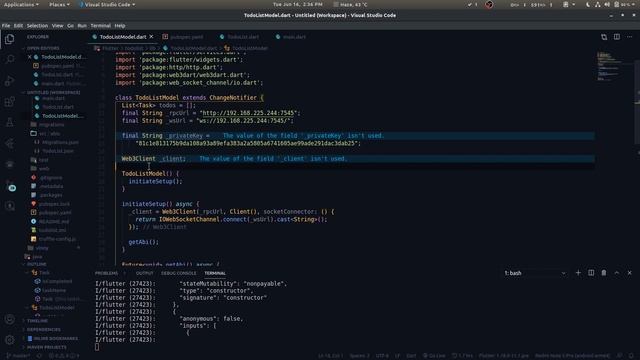Click the Spaces: 2 indentation status item
Image resolution: width=640 pixels, height=360 pixels.
click(359, 356)
